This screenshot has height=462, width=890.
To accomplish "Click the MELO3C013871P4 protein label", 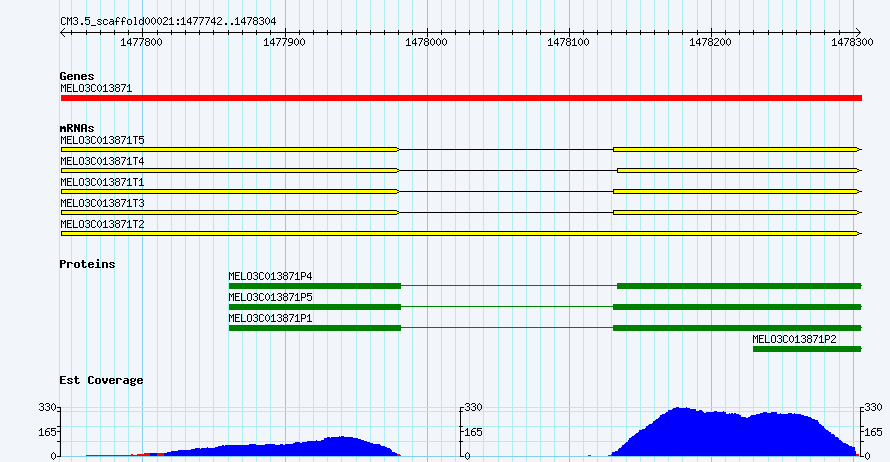I will (270, 276).
